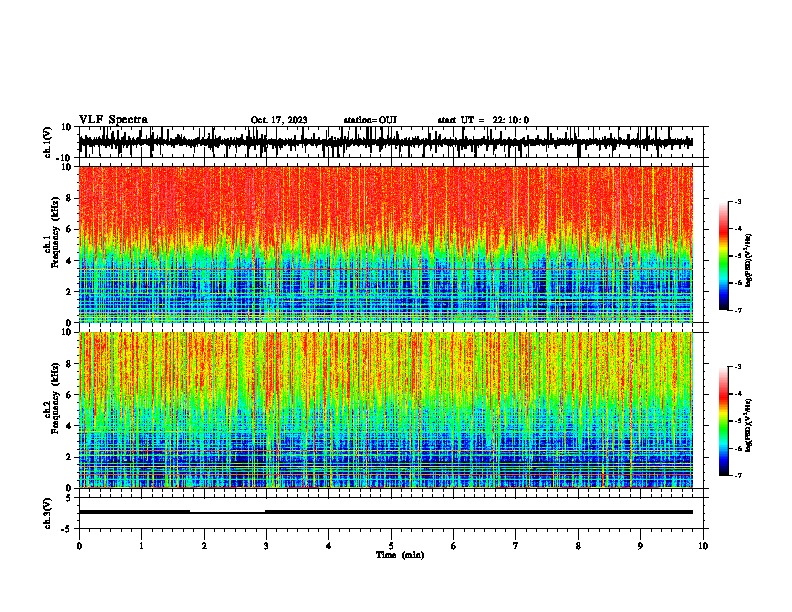792x612 pixels.
Task: Click time-axis tick label "4"
Action: click(329, 546)
